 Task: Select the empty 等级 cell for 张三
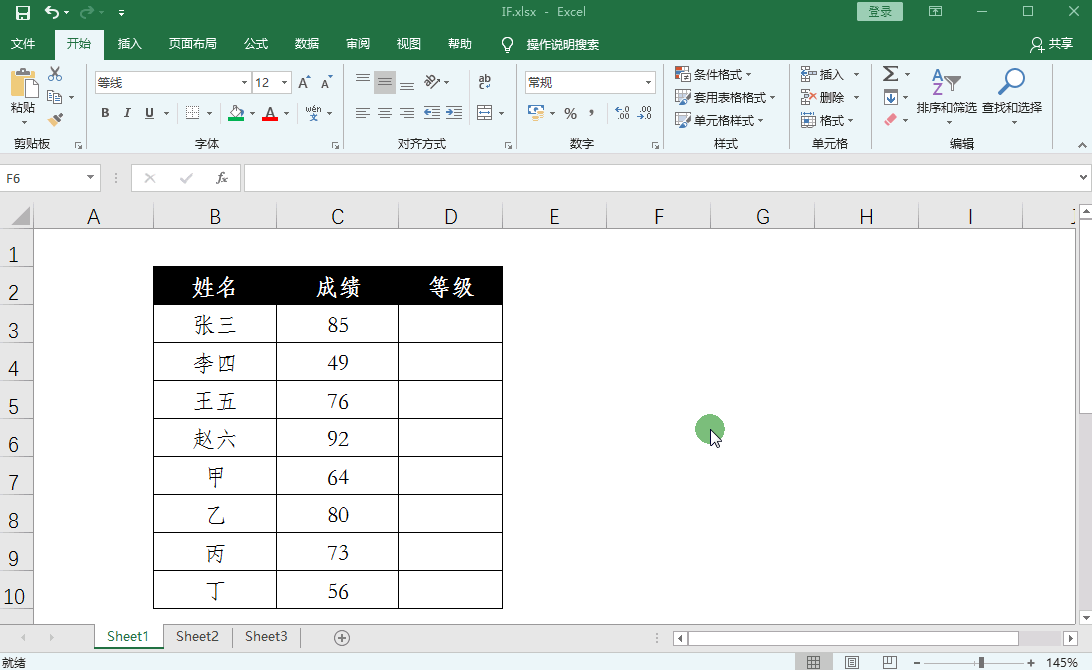[x=450, y=324]
